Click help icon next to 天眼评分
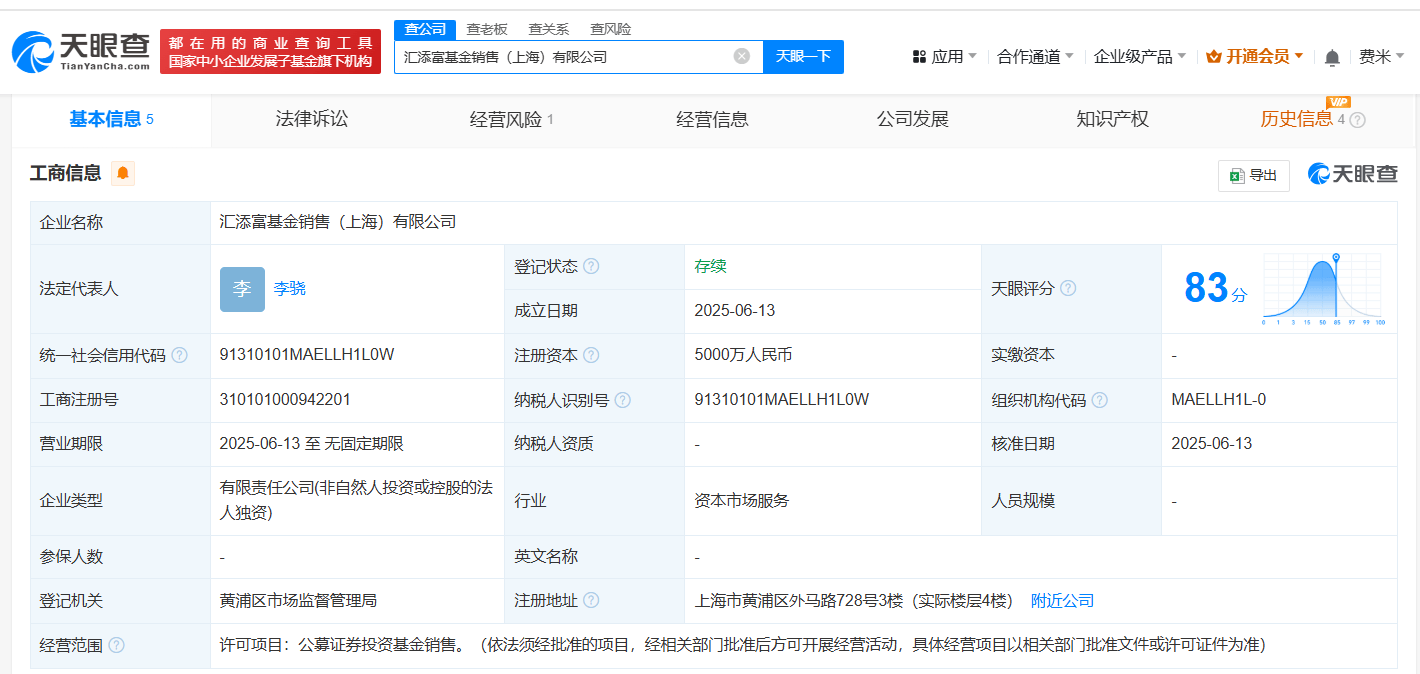The height and width of the screenshot is (674, 1420). 1068,289
